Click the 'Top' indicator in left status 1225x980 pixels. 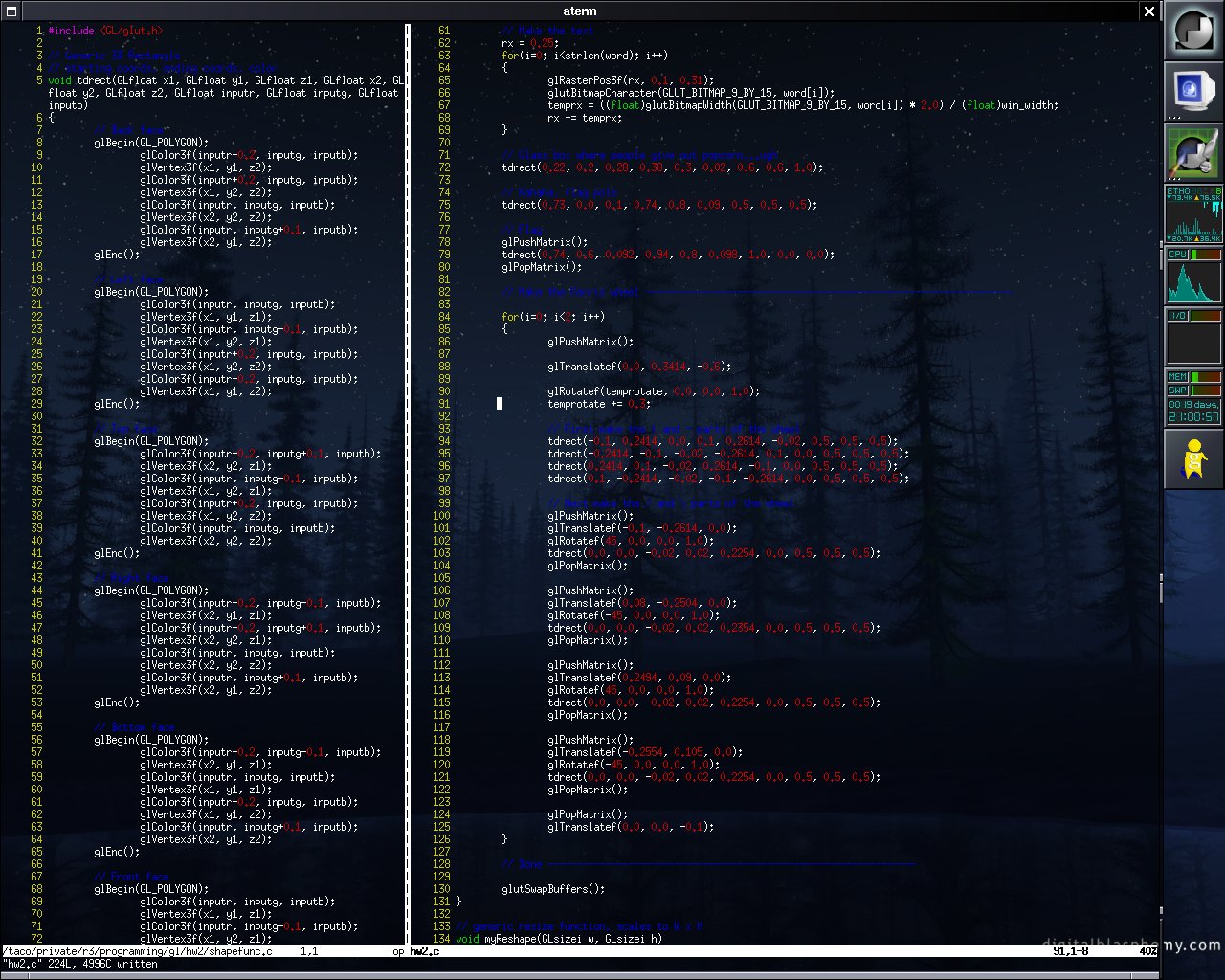(395, 951)
